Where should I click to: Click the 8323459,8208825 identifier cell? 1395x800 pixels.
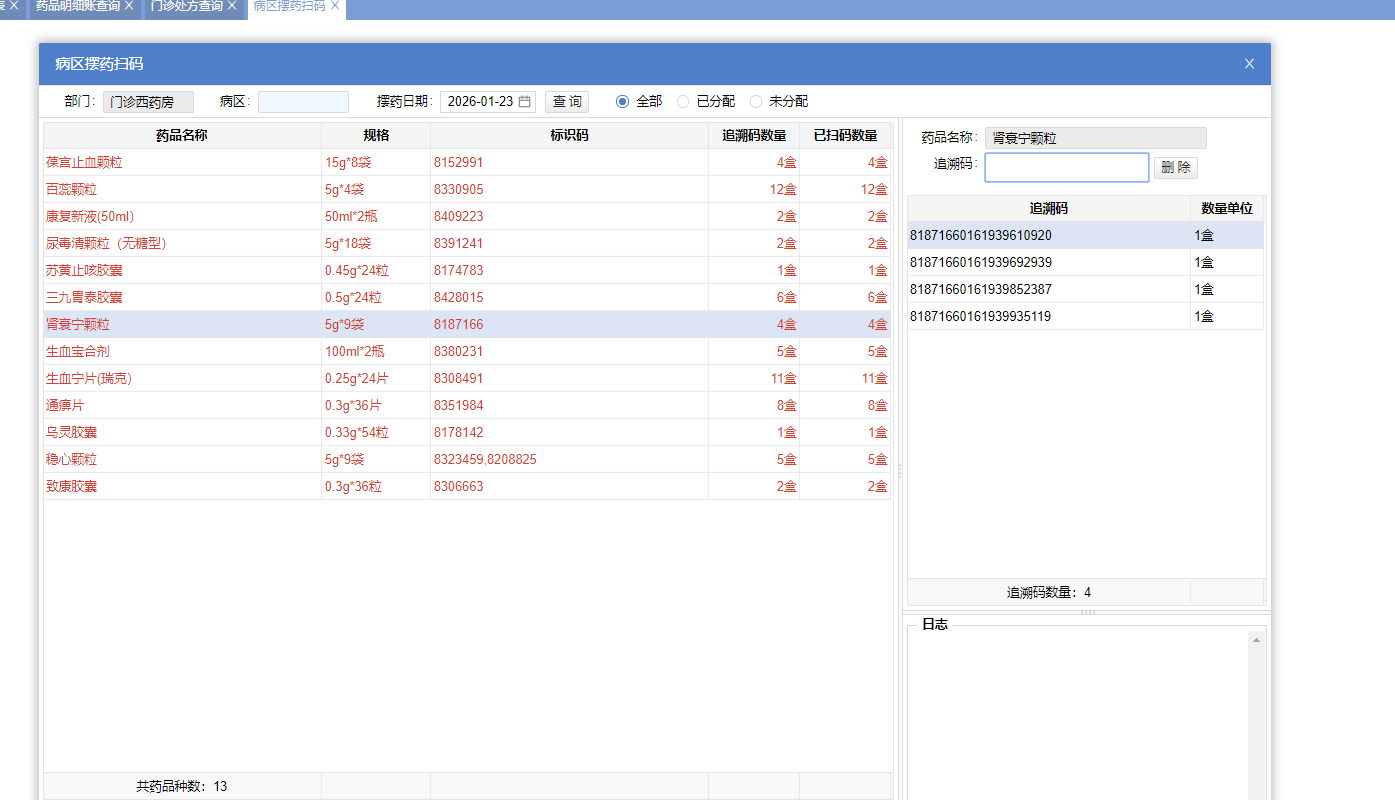[x=569, y=459]
